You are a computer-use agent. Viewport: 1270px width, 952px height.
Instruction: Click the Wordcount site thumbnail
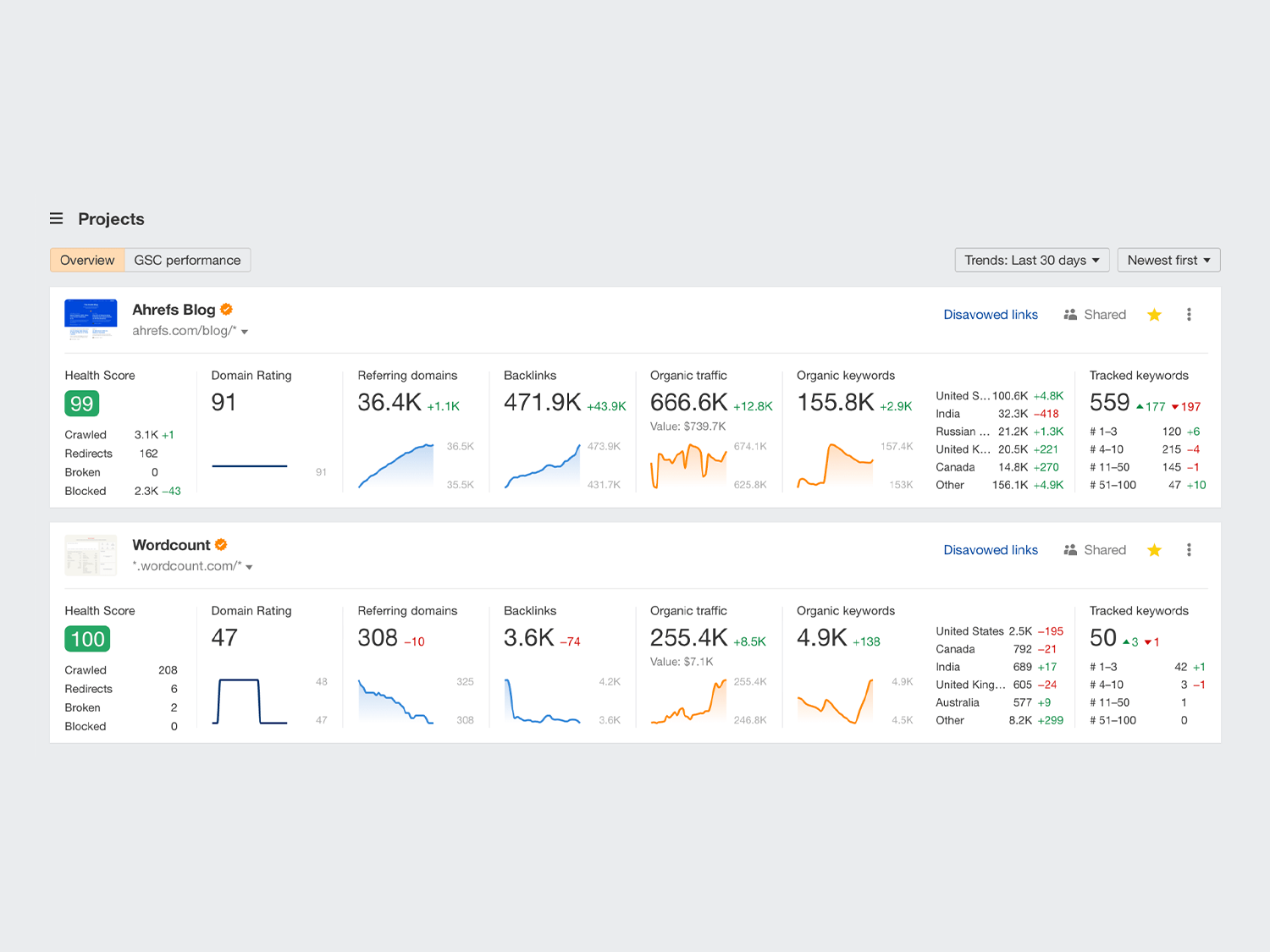[91, 554]
